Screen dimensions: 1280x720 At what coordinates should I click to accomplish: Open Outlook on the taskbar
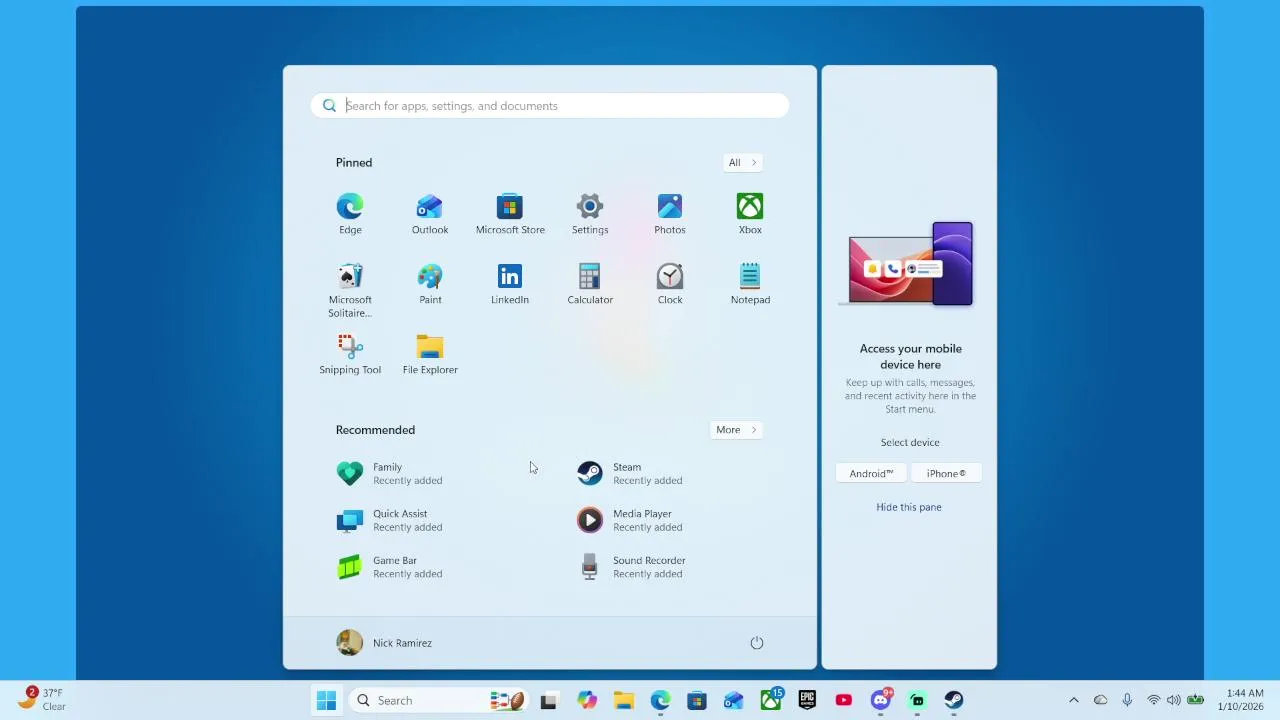(x=734, y=701)
